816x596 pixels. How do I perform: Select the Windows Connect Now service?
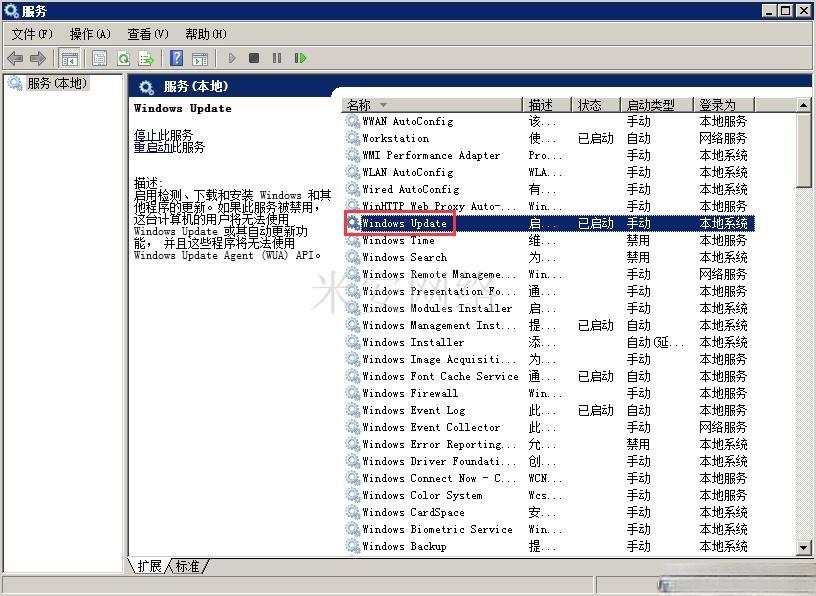point(439,478)
